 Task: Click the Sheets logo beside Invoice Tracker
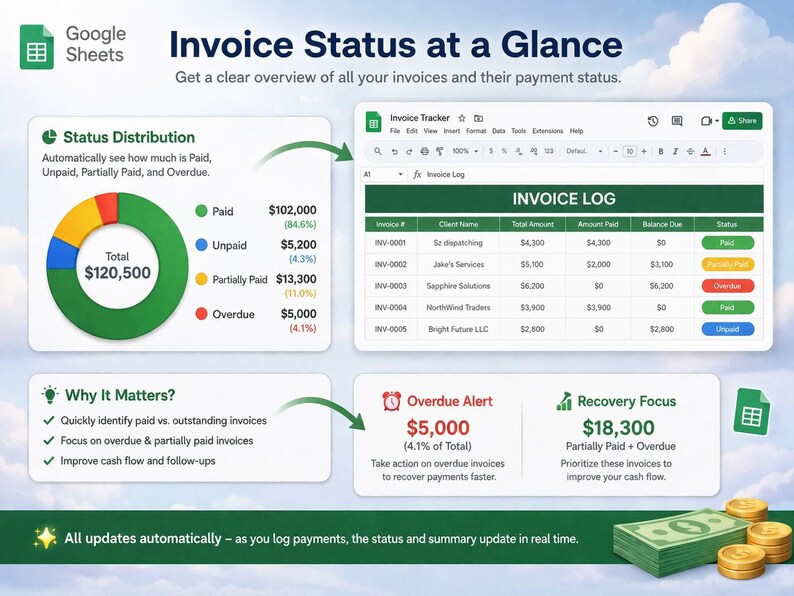point(373,122)
